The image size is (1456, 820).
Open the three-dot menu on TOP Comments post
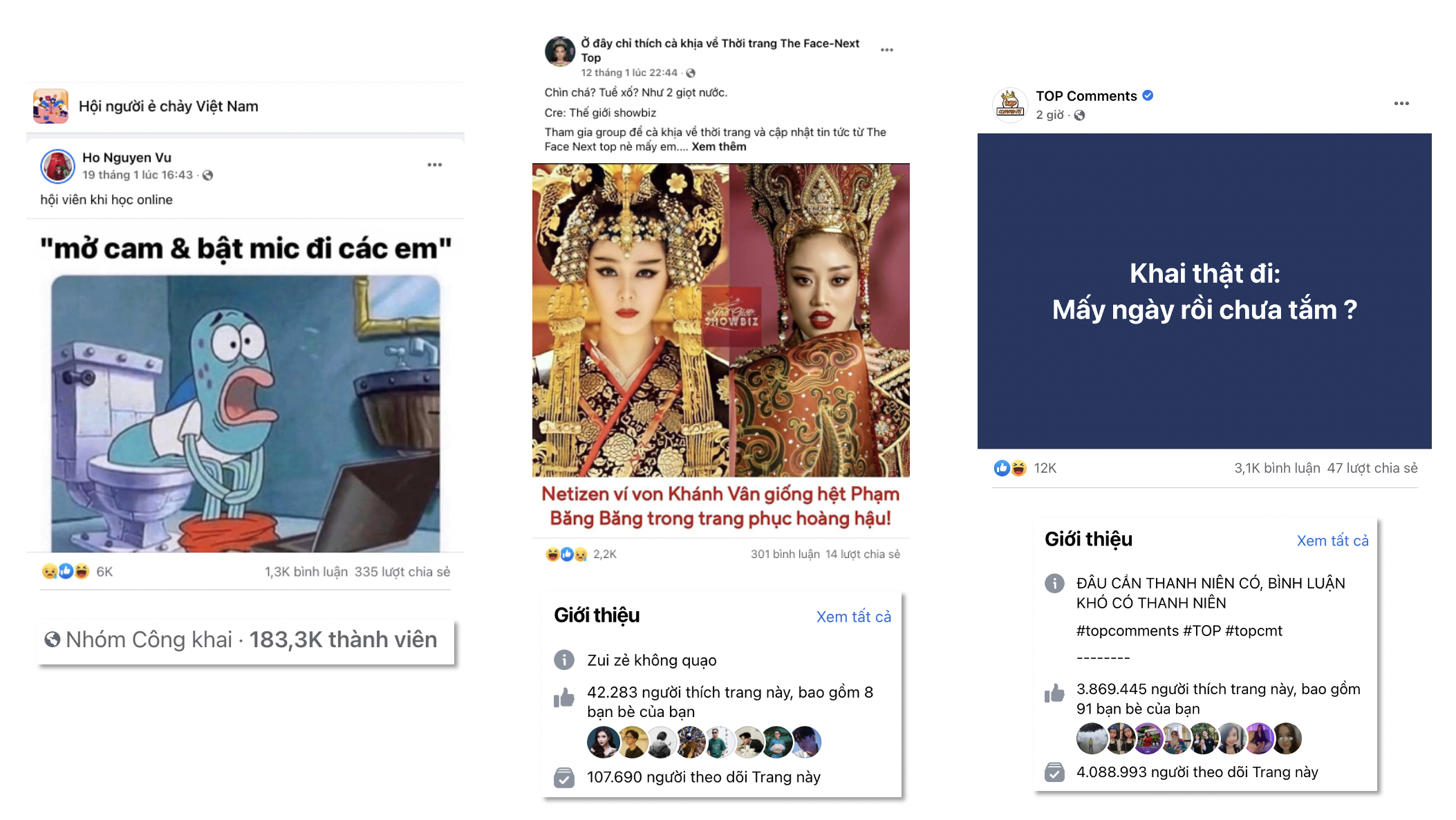point(1401,104)
